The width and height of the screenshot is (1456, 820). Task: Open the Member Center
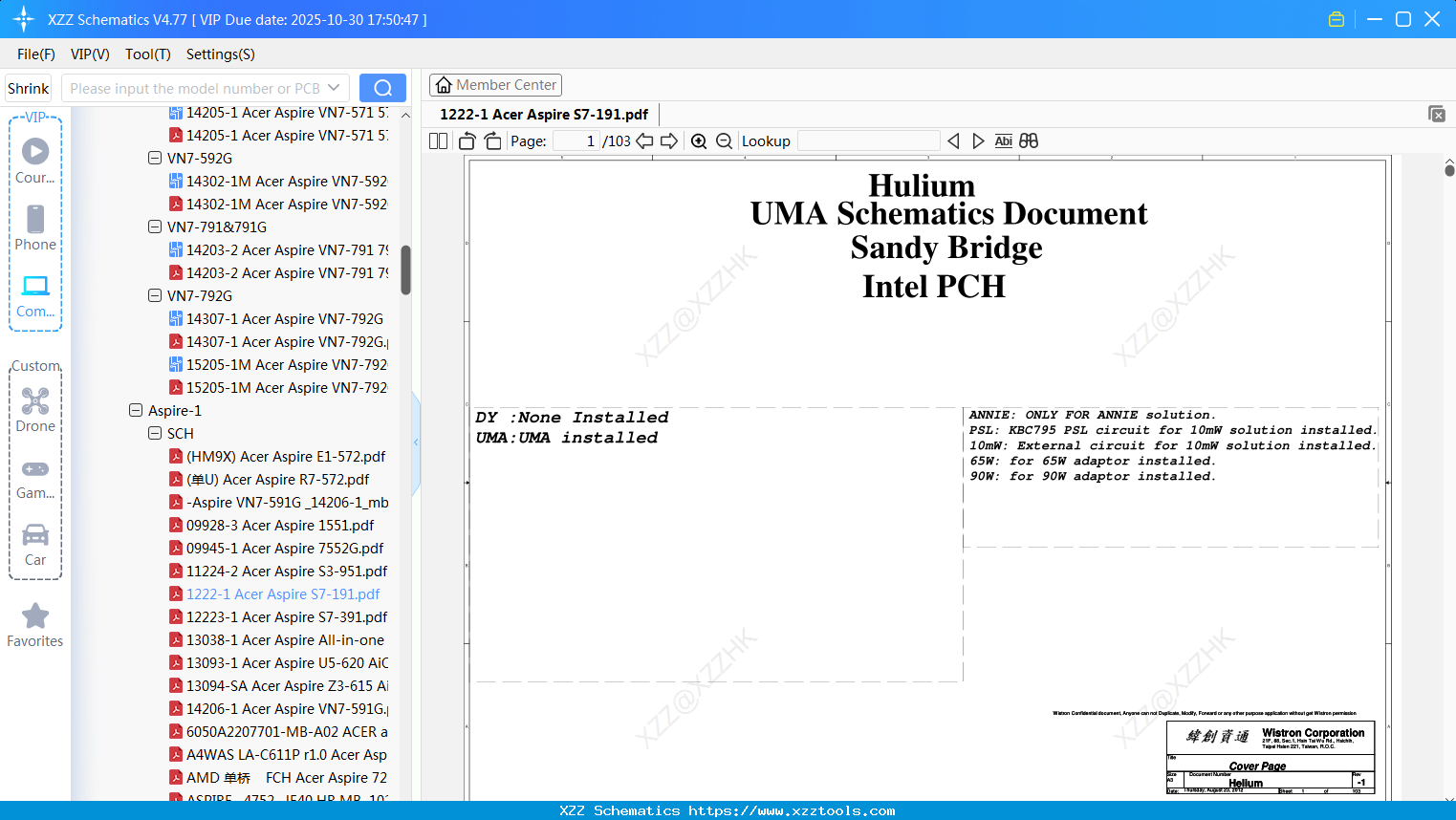tap(495, 85)
